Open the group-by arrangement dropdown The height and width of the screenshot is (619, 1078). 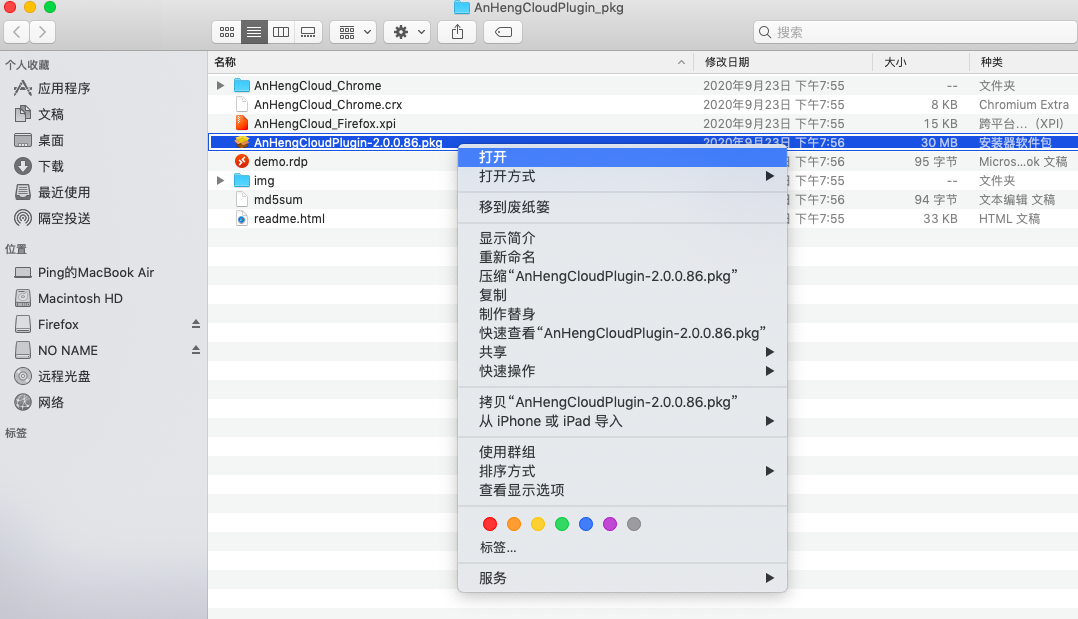(x=353, y=32)
